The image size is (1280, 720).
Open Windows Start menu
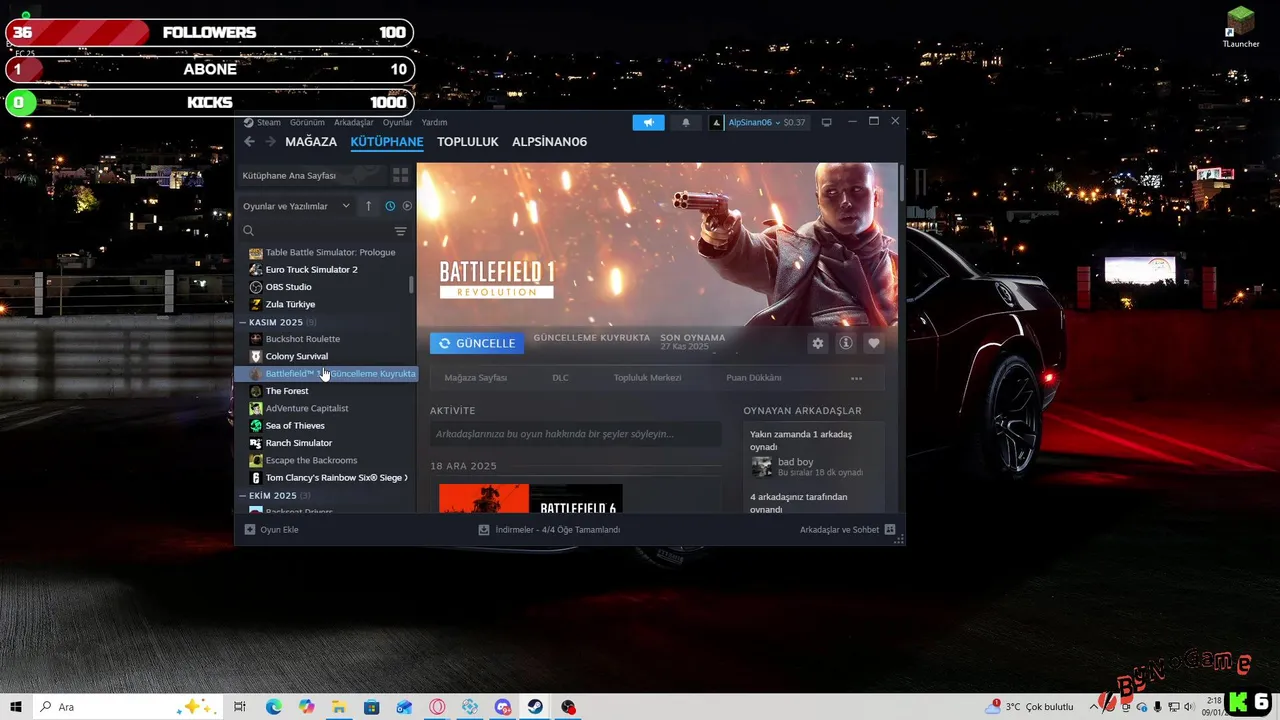pos(16,706)
